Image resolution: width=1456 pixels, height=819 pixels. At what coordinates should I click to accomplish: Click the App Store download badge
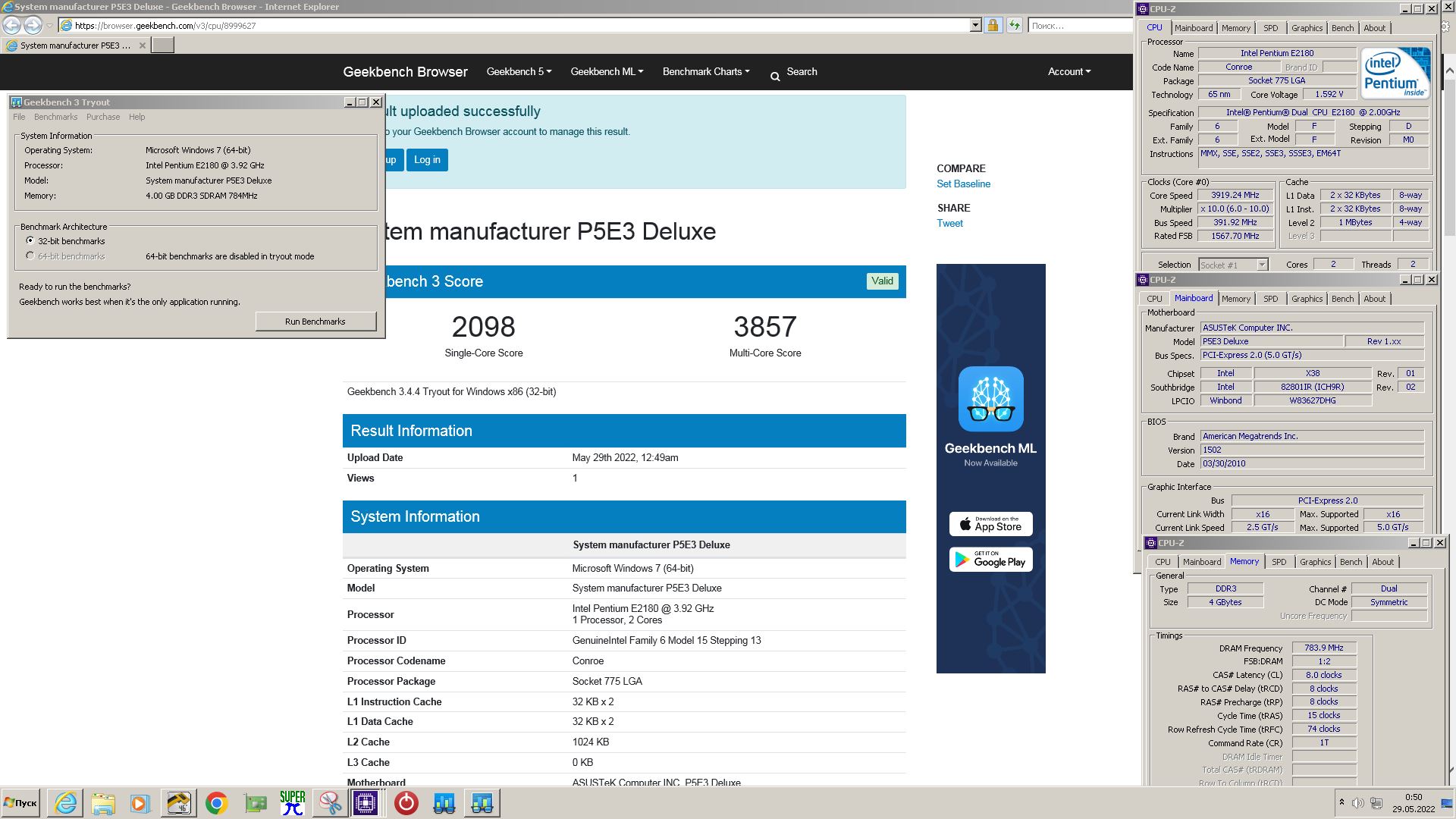pyautogui.click(x=990, y=524)
